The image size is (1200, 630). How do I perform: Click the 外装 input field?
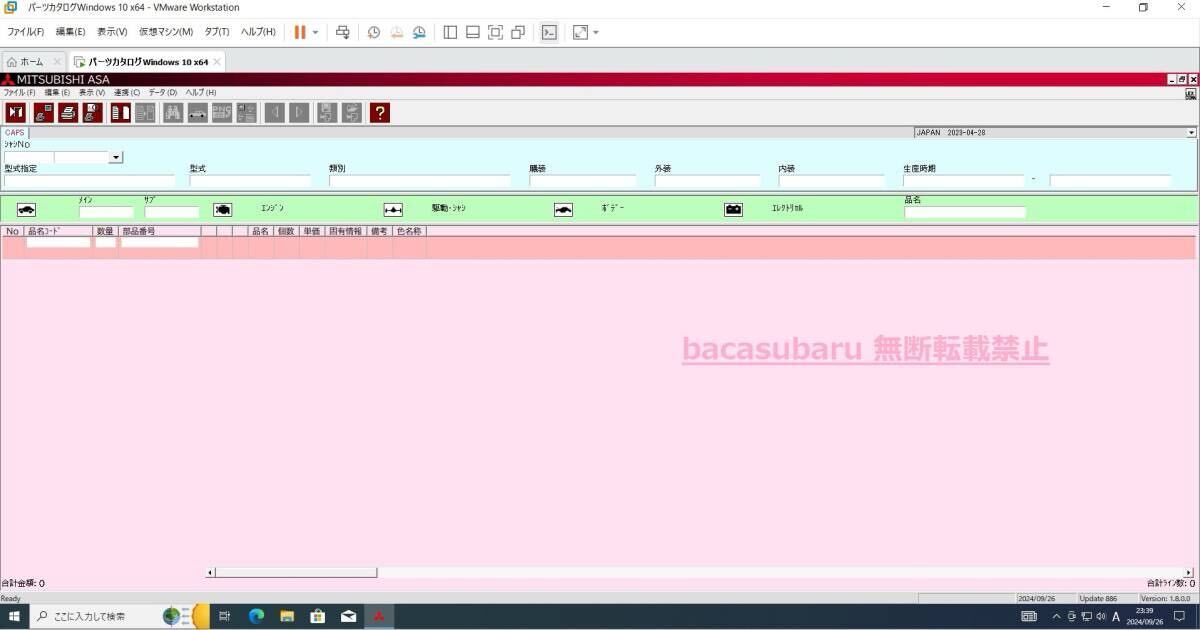(x=707, y=181)
